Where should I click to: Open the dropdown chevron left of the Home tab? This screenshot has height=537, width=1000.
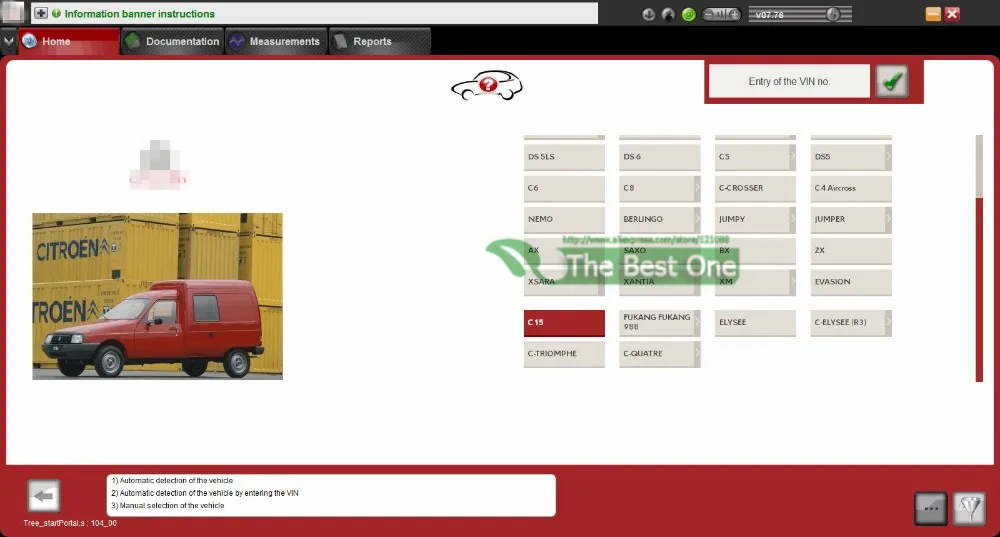(8, 41)
